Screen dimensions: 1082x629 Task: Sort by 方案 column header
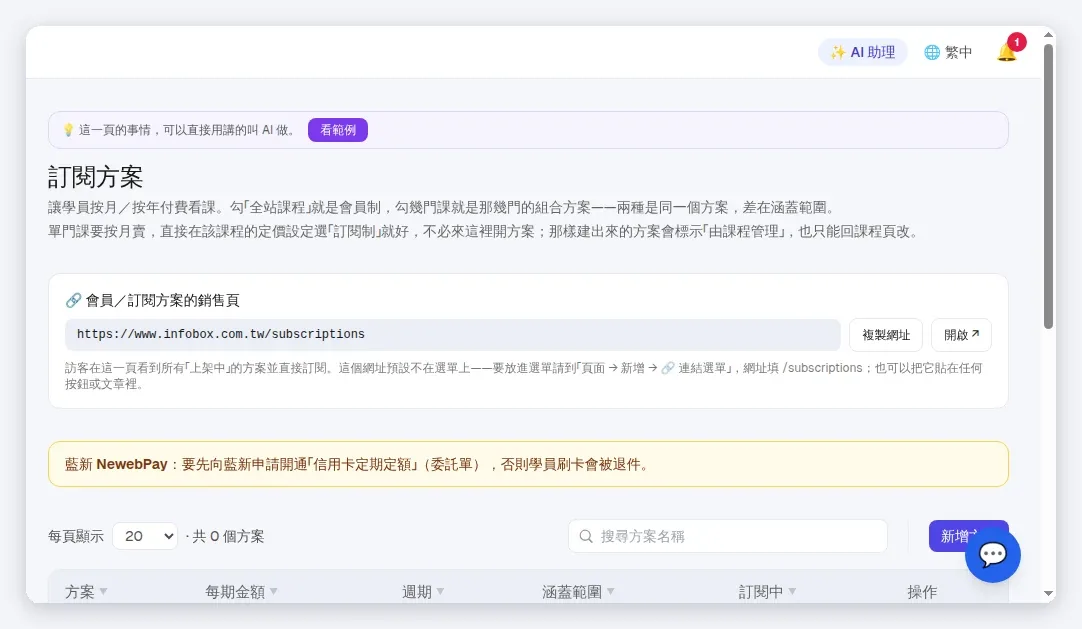(x=86, y=592)
